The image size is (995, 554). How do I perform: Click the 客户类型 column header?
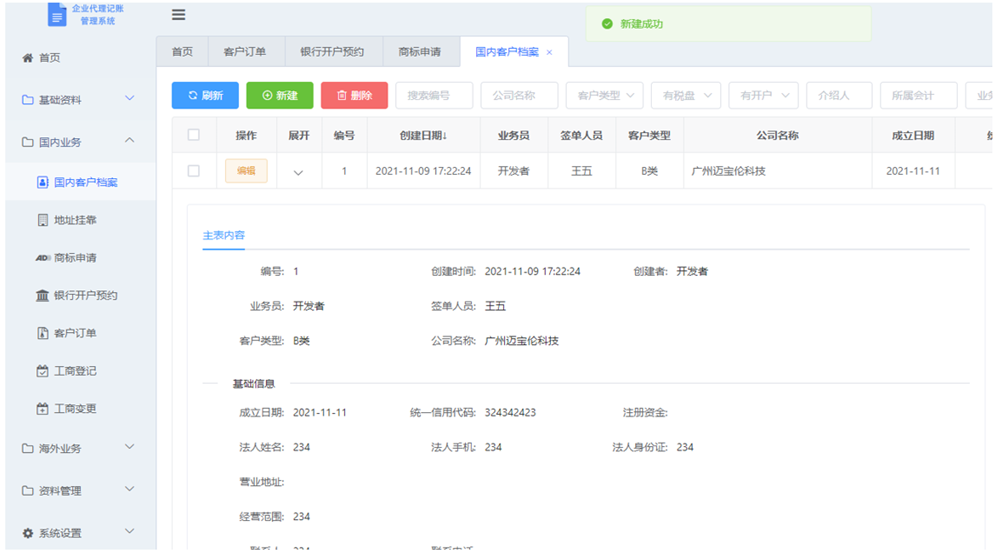[649, 135]
